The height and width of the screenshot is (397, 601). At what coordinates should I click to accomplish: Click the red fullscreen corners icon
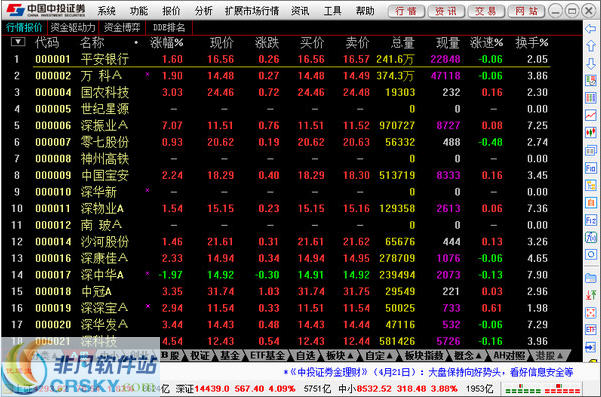pos(591,312)
